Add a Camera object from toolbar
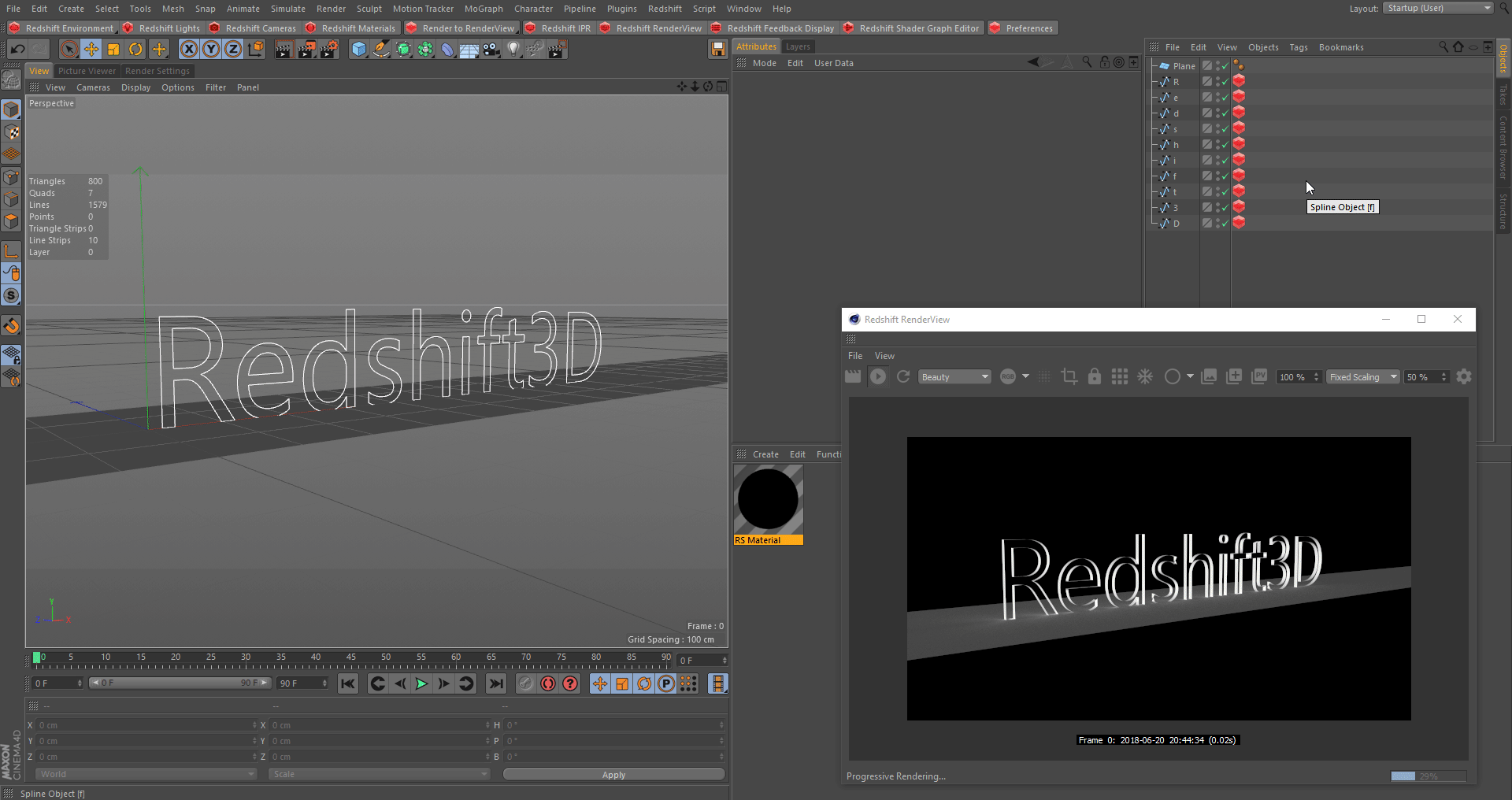1512x800 pixels. coord(491,50)
